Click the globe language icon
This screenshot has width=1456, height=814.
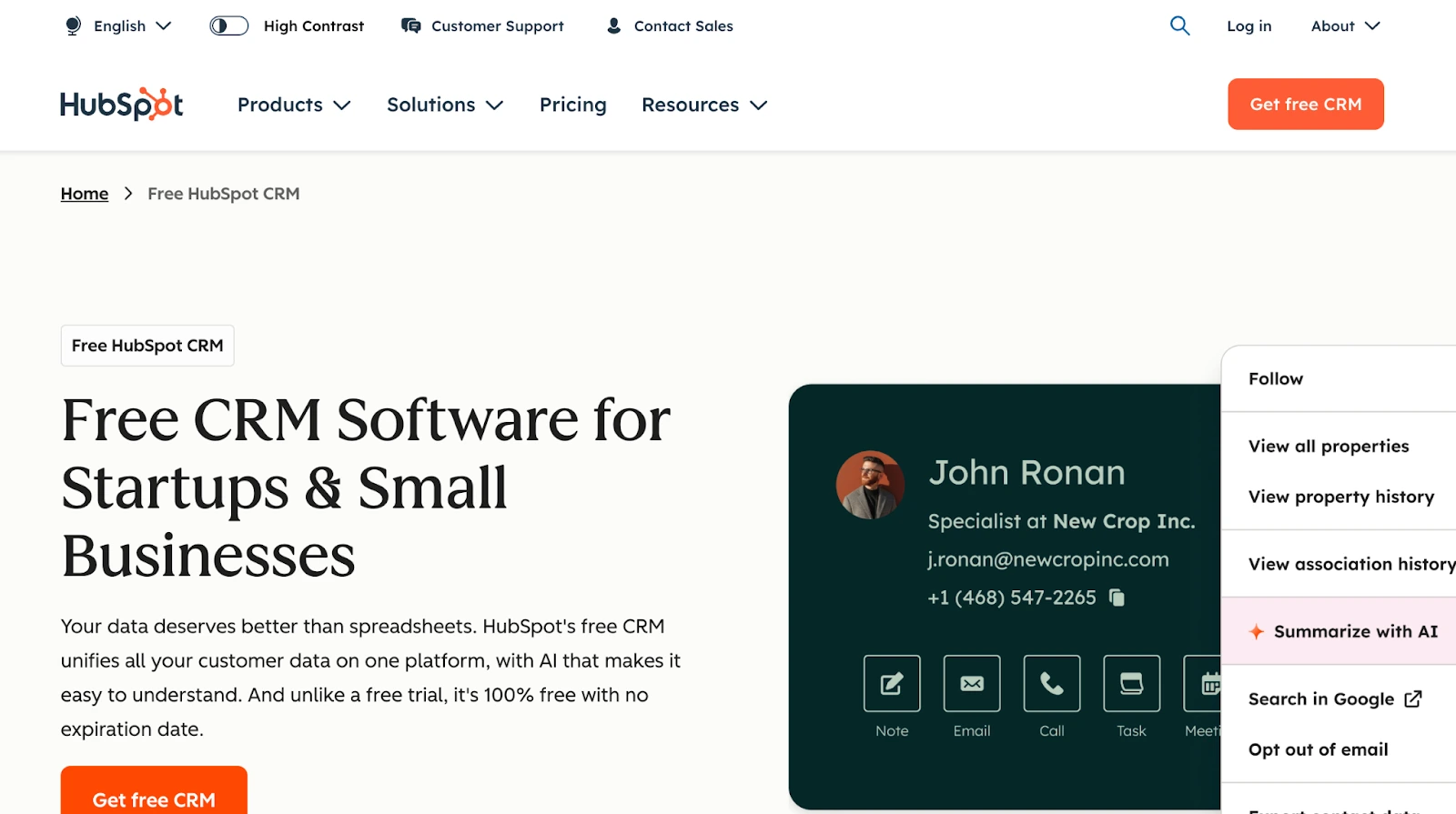pos(74,26)
